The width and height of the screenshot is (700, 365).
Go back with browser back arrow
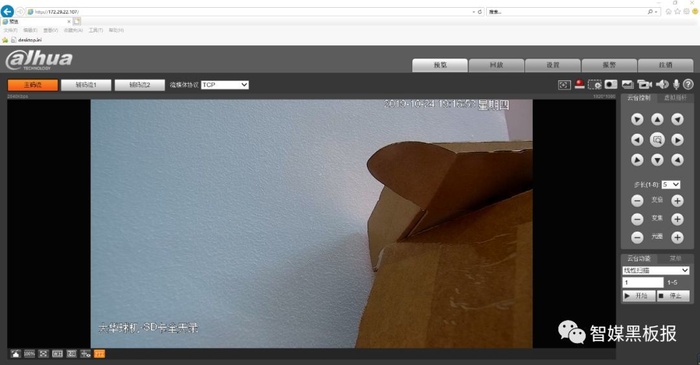point(7,11)
